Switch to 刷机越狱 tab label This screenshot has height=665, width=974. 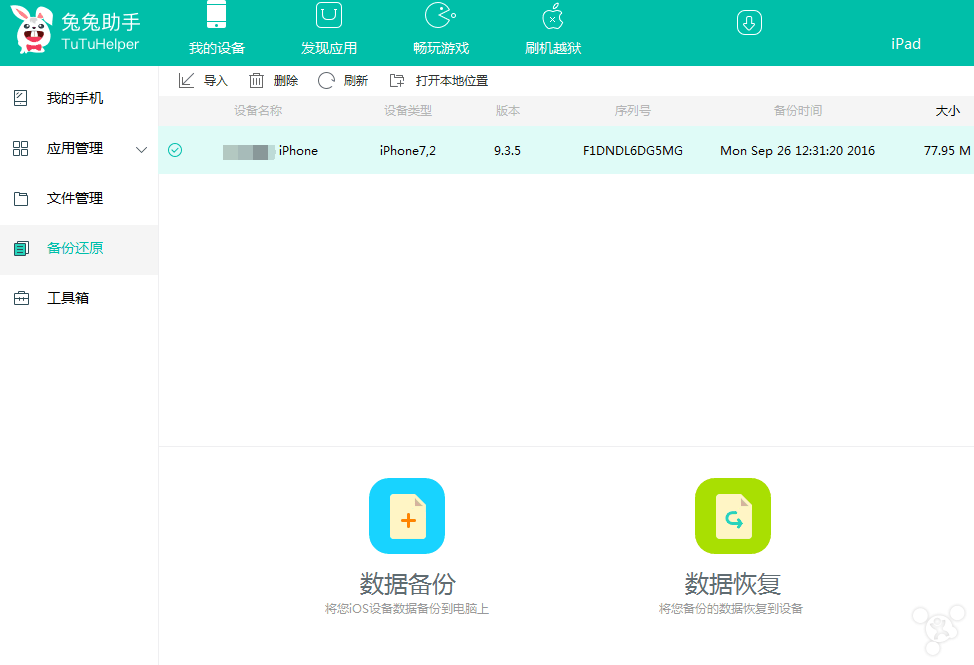pyautogui.click(x=553, y=48)
